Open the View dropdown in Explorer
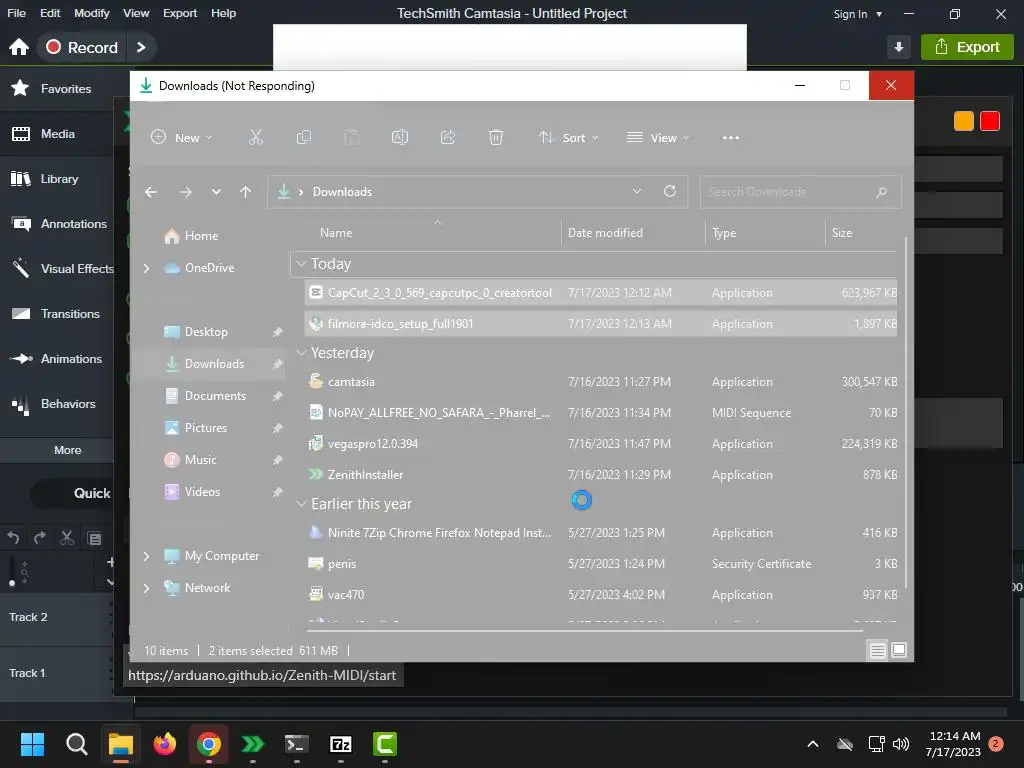The image size is (1024, 768). click(658, 138)
